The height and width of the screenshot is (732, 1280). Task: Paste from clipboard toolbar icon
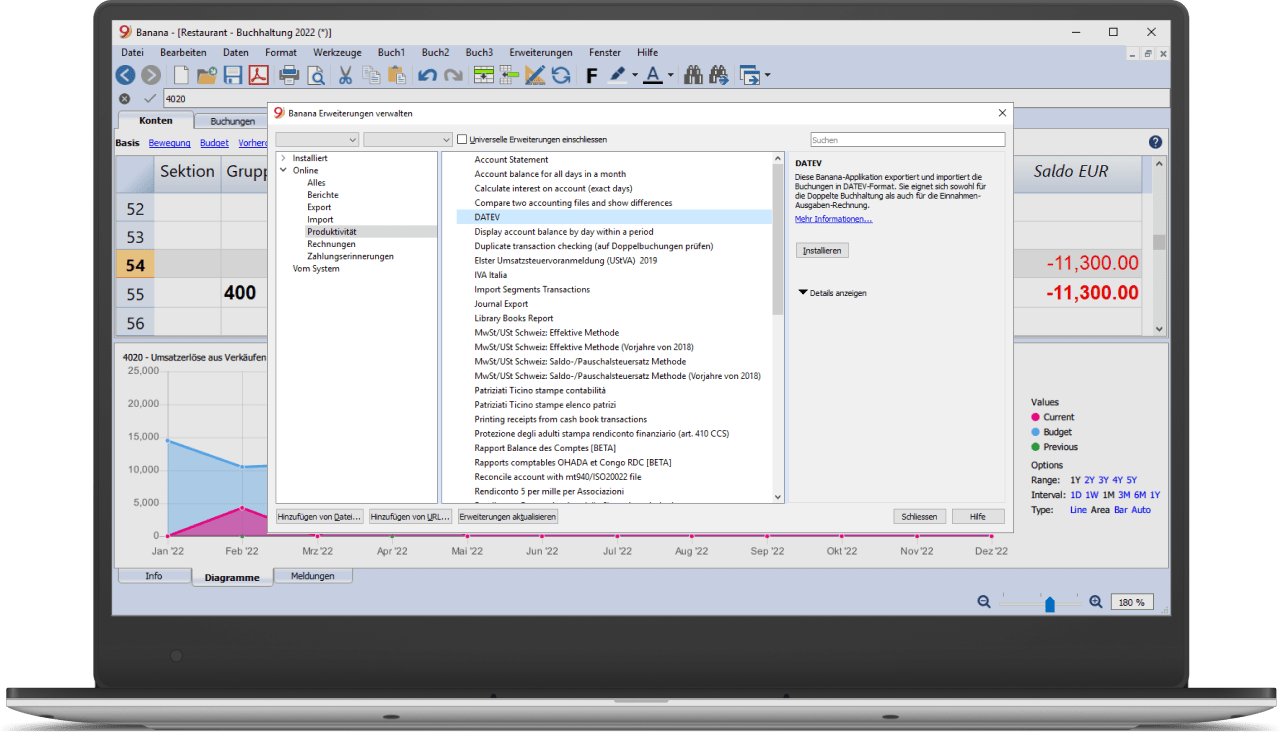[396, 75]
